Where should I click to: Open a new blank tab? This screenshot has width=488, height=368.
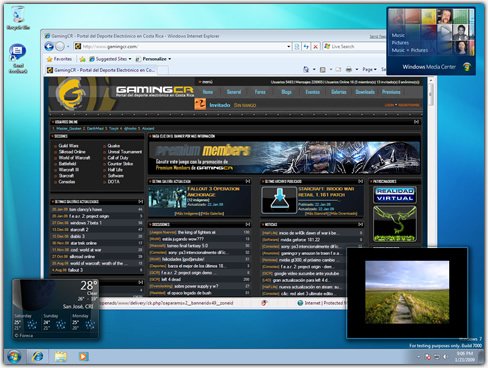coord(163,70)
